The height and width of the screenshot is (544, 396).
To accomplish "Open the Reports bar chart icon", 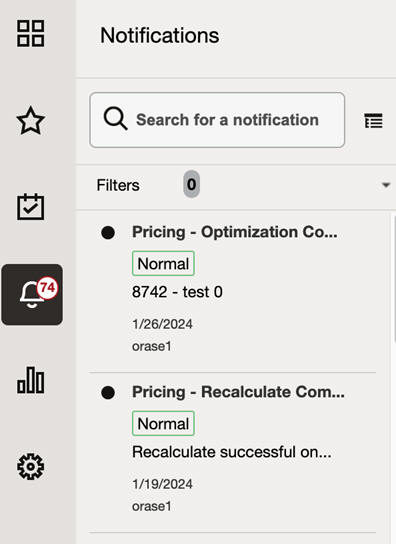I will click(31, 380).
